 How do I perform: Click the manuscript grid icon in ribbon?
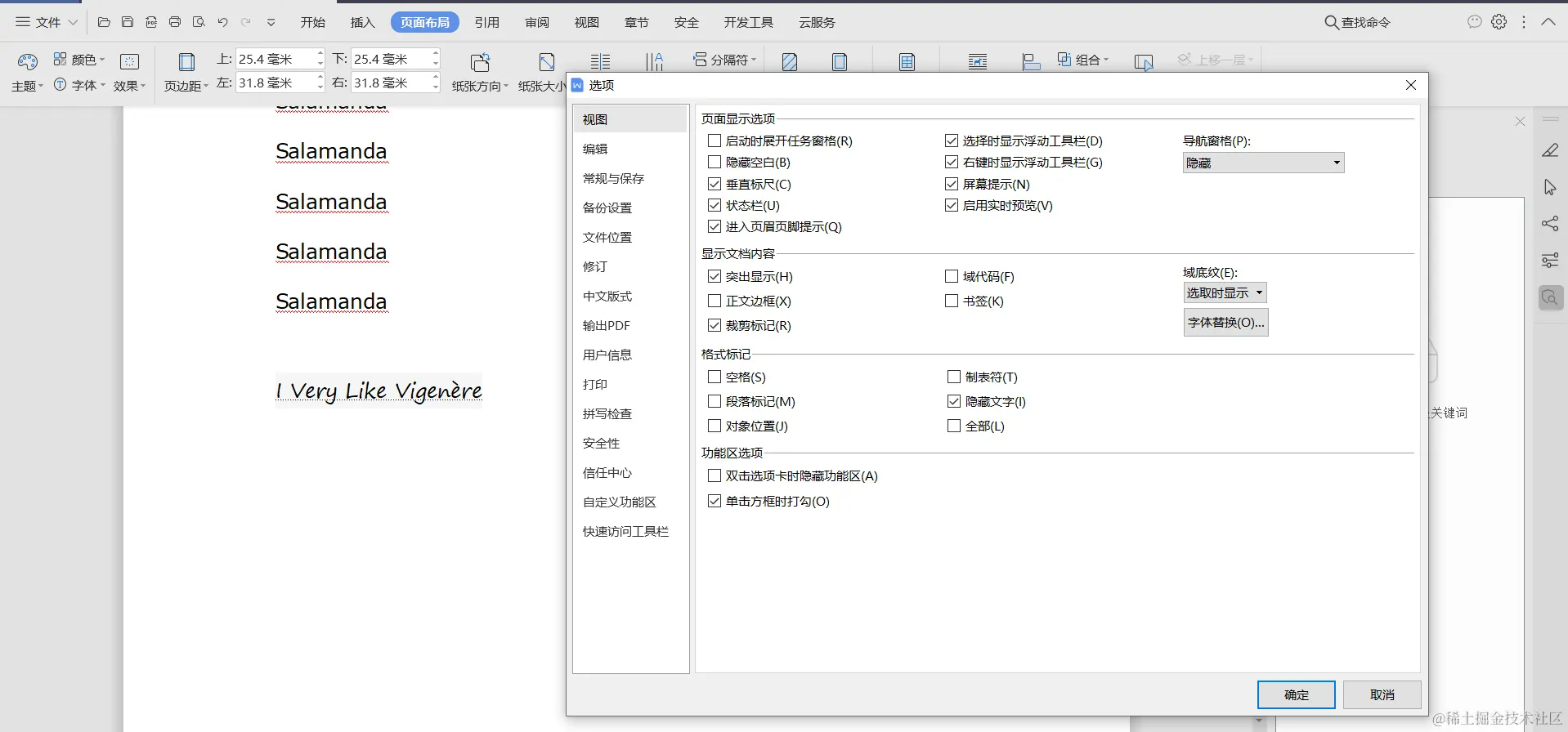coord(907,61)
